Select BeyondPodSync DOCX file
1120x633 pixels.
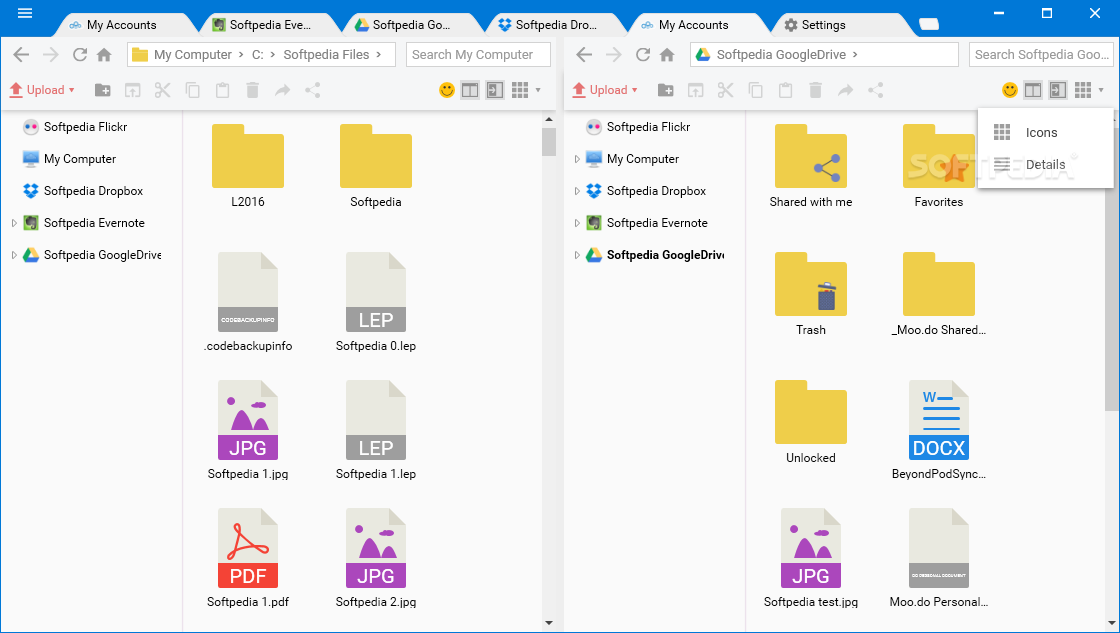click(x=939, y=430)
